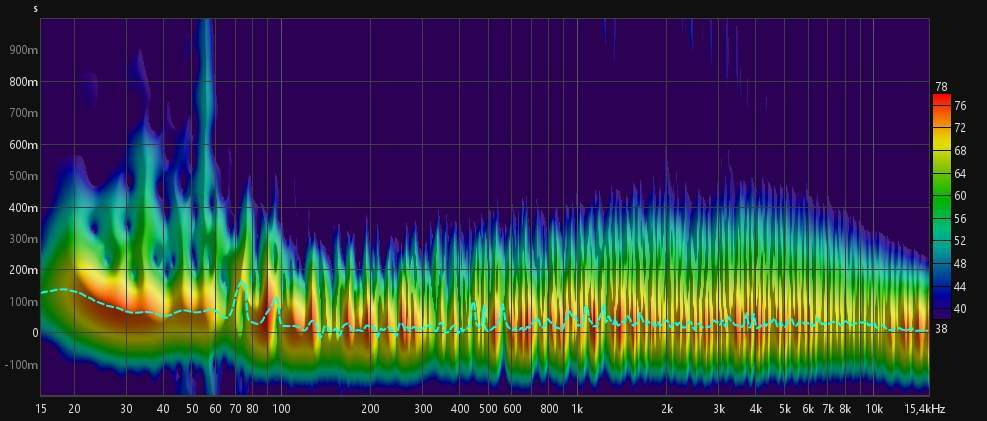Click the 2k frequency axis label
This screenshot has height=421, width=987.
pos(666,409)
